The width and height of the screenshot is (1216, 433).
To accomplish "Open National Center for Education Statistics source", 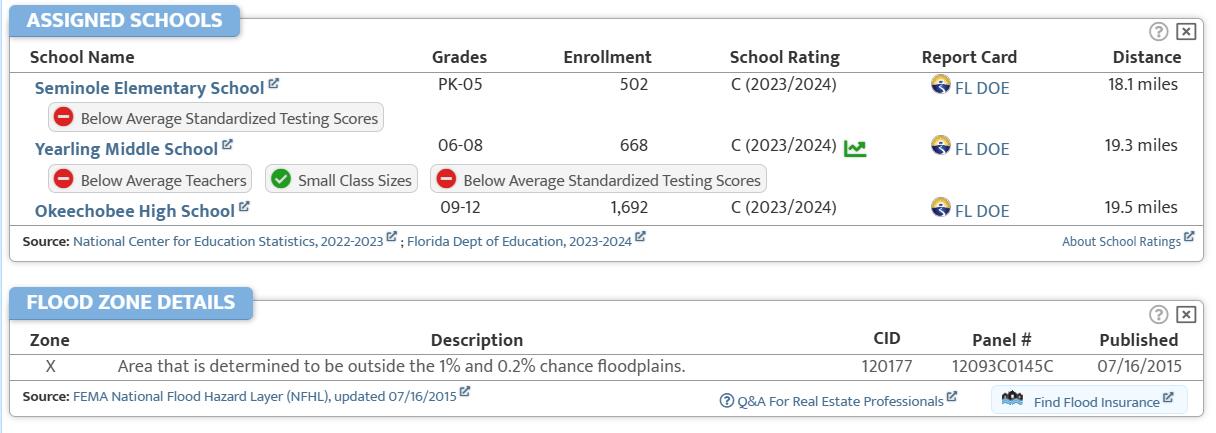I will pyautogui.click(x=229, y=241).
